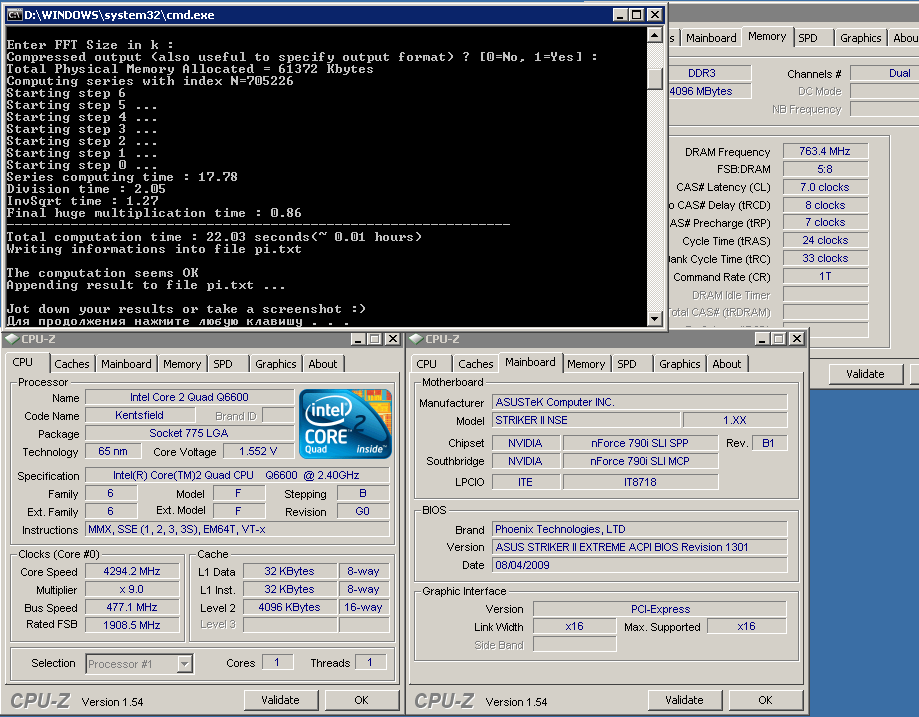Click the Channels # value Dual
The height and width of the screenshot is (717, 919).
pyautogui.click(x=884, y=73)
